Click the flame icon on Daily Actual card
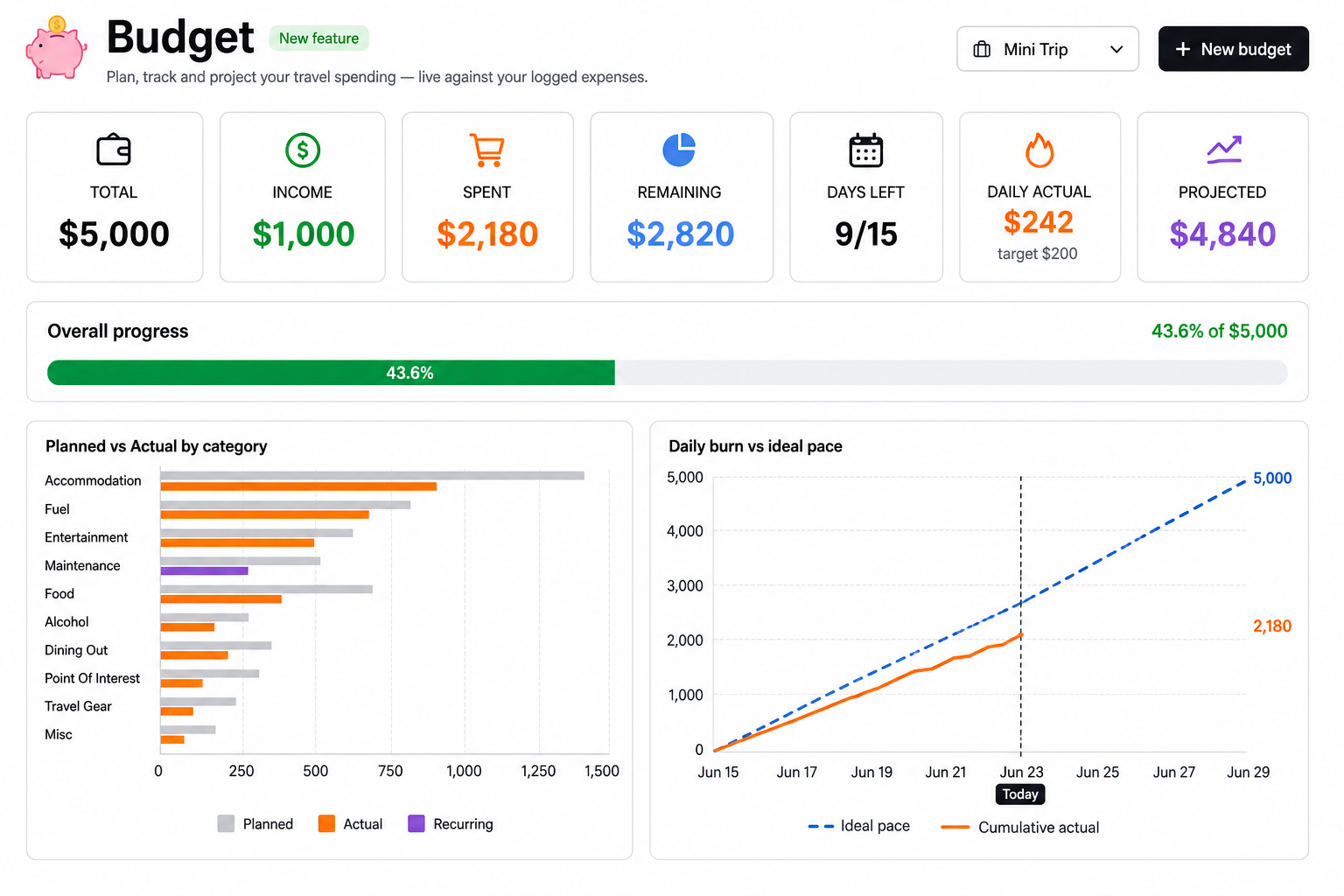The height and width of the screenshot is (896, 1344). [x=1039, y=150]
